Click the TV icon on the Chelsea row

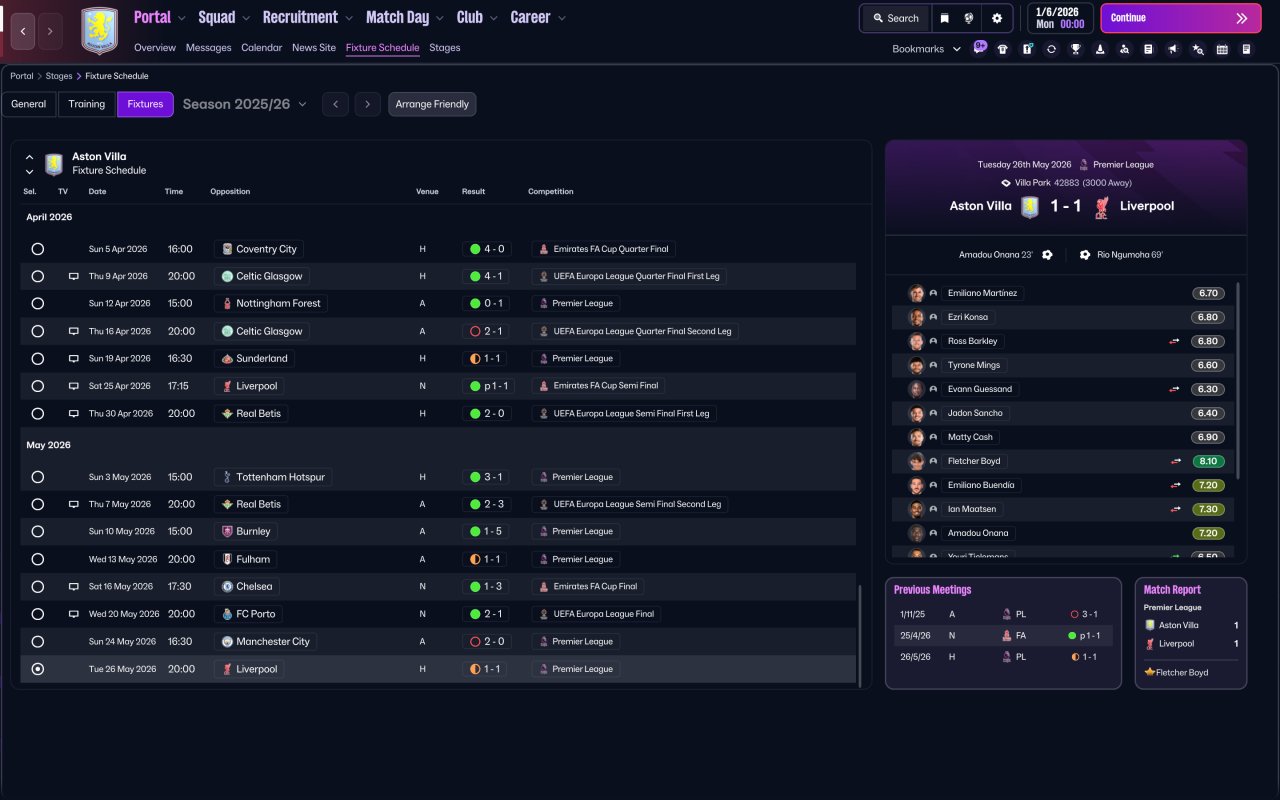pos(73,587)
